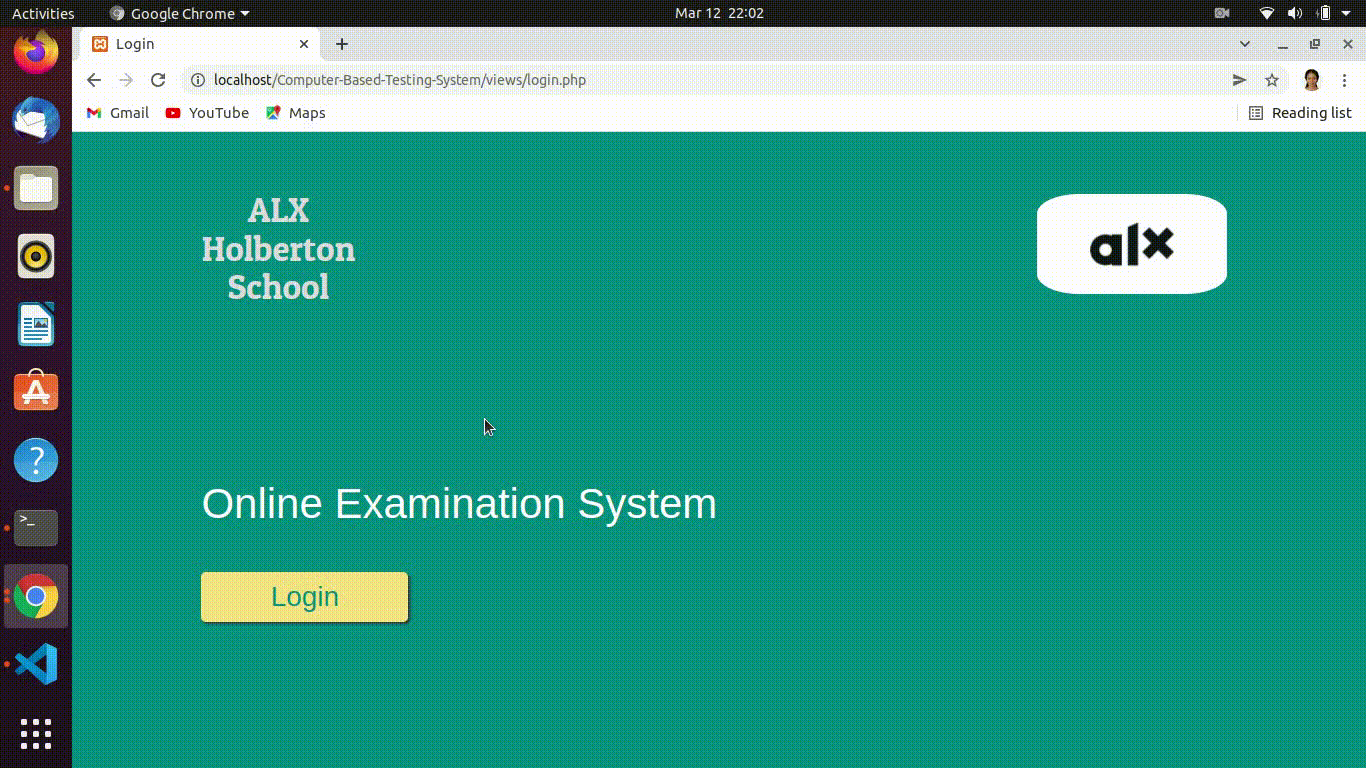Open the clock calendar Mar 12 22:02
This screenshot has width=1366, height=768.
(x=719, y=13)
